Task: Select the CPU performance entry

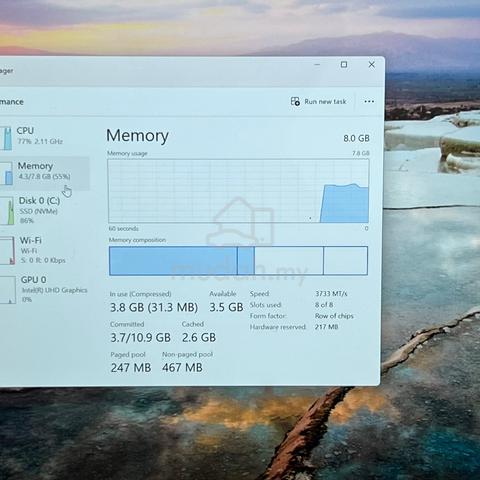Action: point(45,136)
